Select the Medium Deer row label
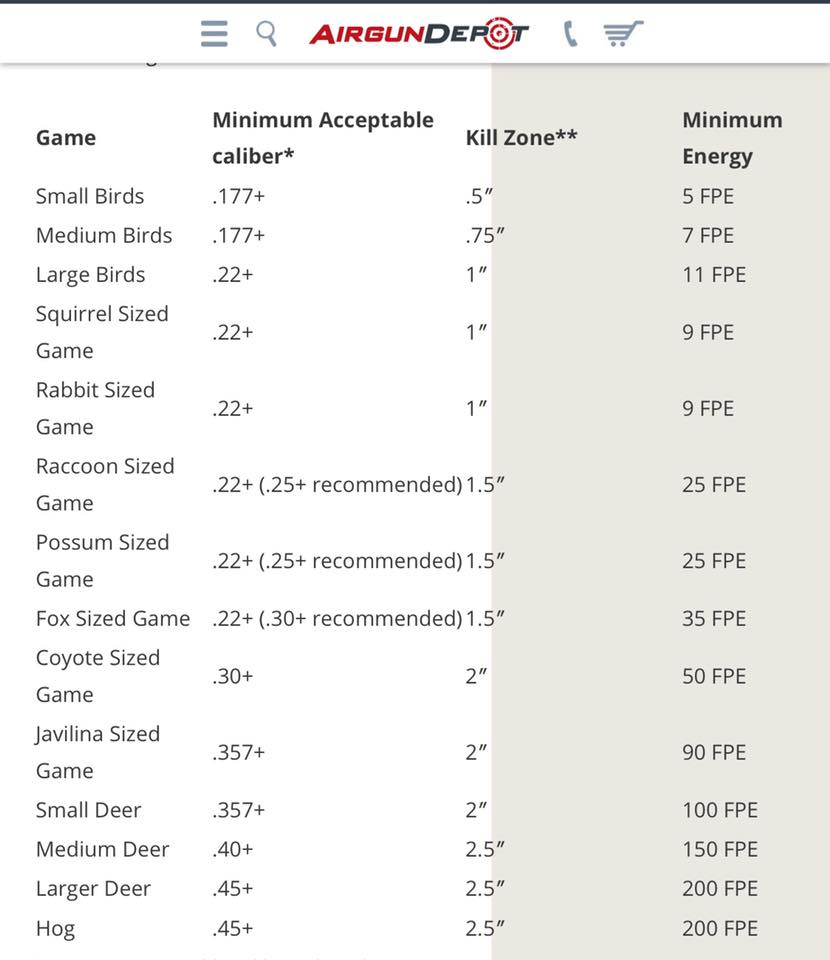 click(103, 849)
